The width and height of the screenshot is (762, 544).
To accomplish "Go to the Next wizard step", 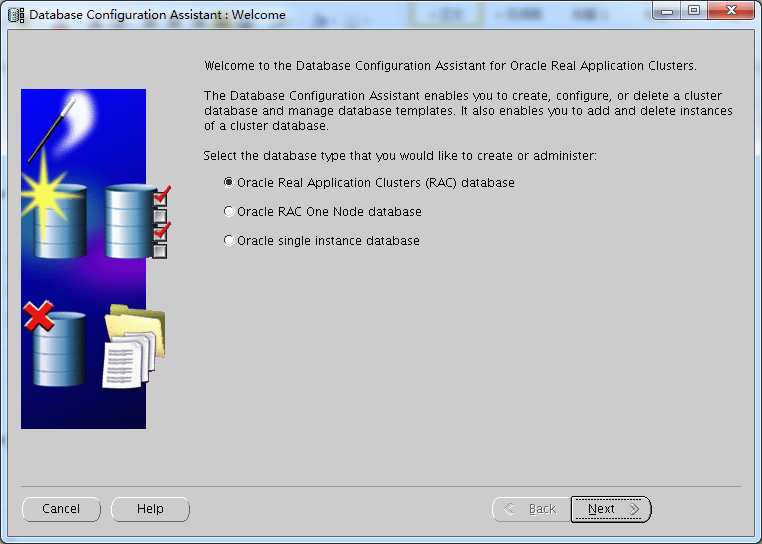I will point(611,509).
